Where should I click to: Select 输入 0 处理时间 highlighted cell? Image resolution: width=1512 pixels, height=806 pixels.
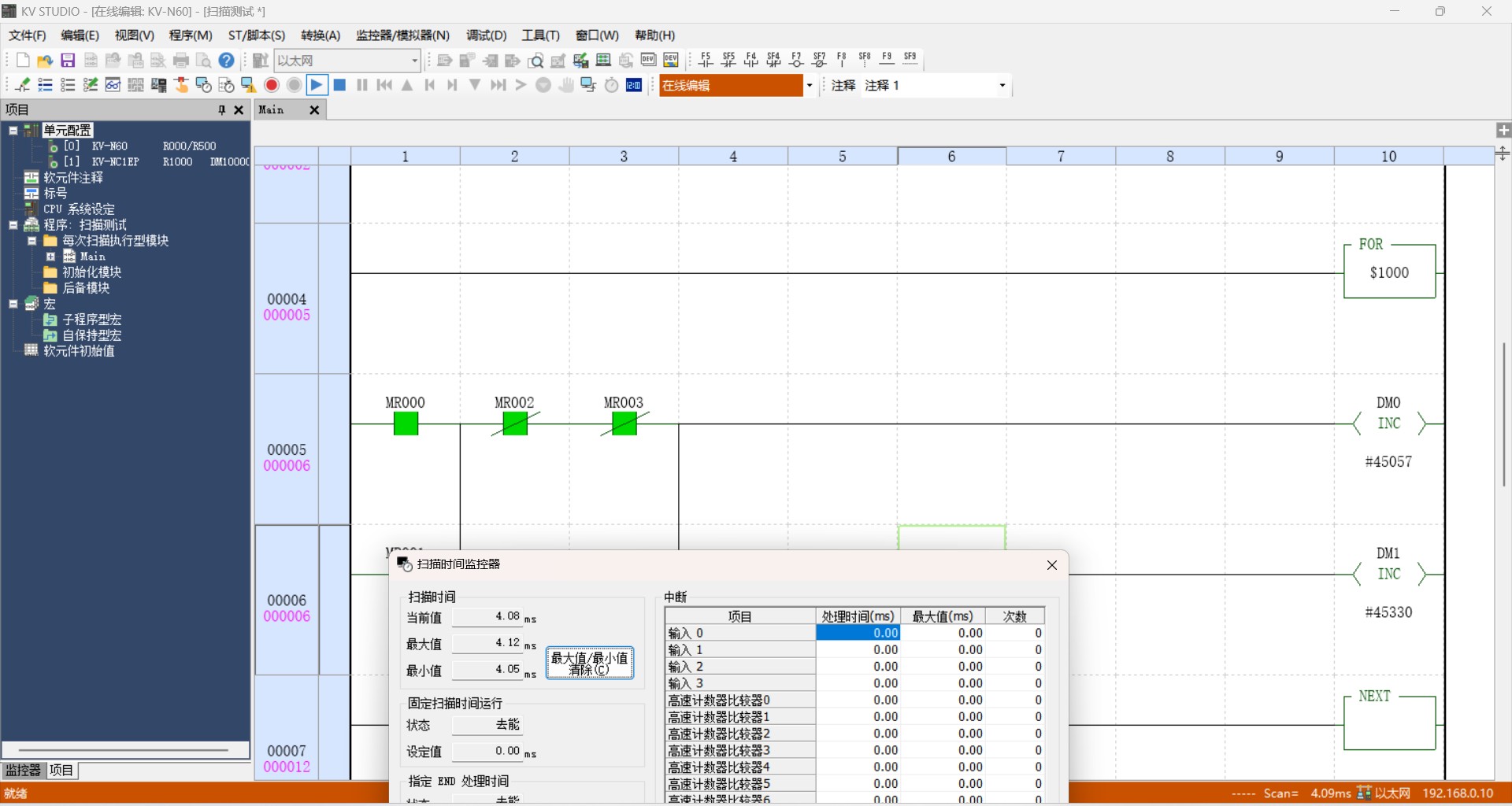(858, 633)
